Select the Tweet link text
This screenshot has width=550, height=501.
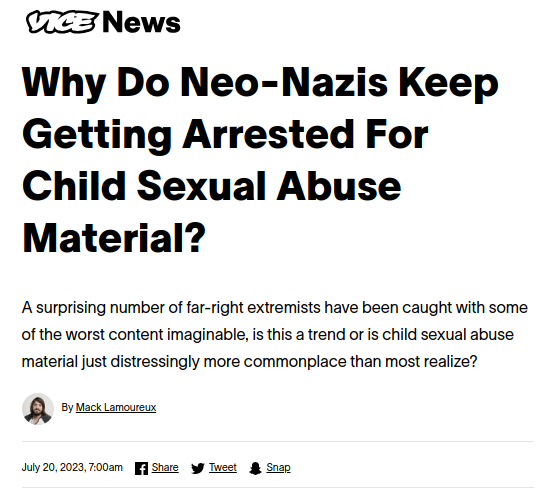[223, 467]
